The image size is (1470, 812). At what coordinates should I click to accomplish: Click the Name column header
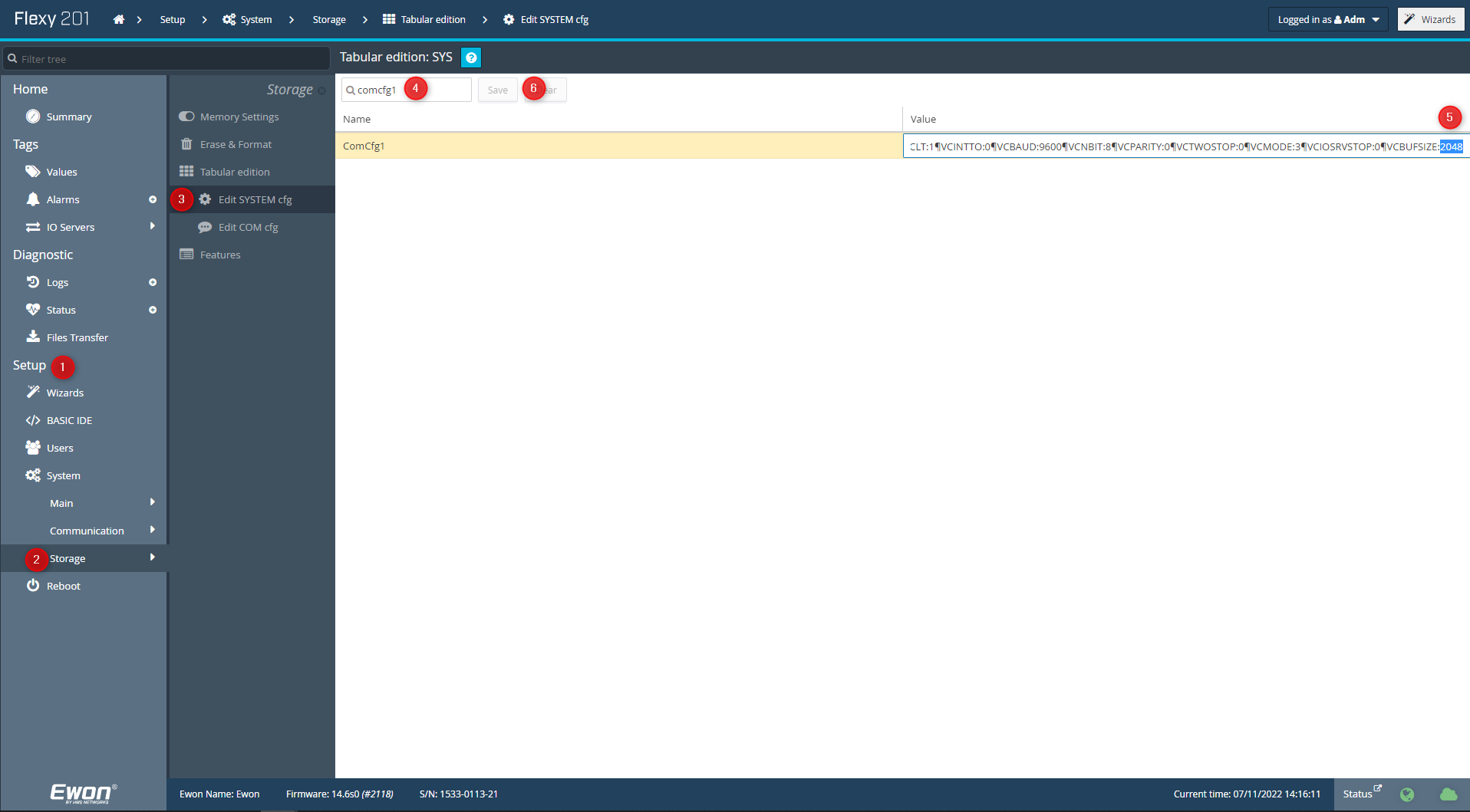click(x=618, y=119)
